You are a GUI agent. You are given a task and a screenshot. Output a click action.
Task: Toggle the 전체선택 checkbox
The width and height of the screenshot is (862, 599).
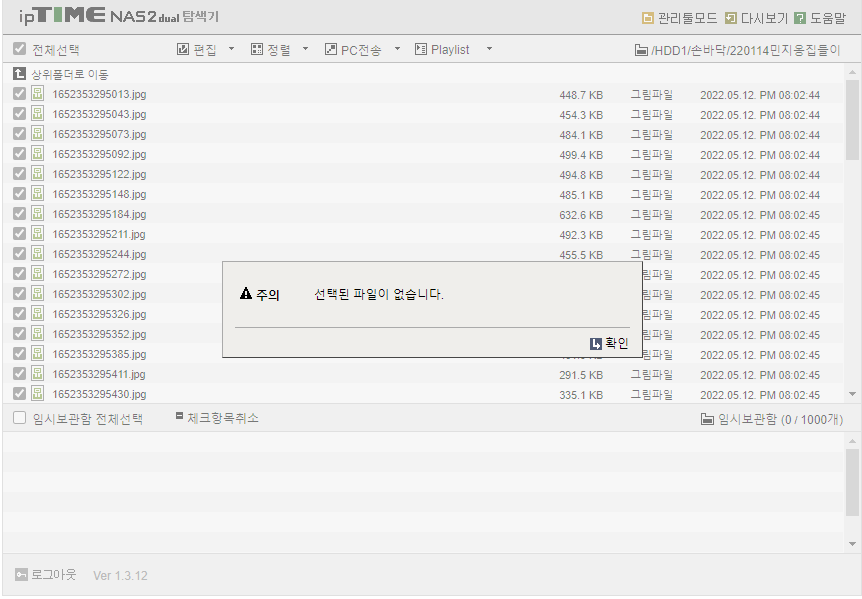point(19,49)
